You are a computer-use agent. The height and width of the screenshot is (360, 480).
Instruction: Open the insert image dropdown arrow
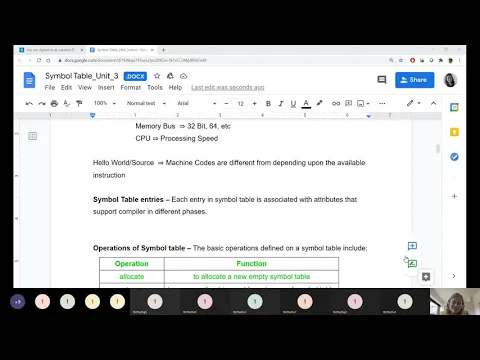click(368, 104)
